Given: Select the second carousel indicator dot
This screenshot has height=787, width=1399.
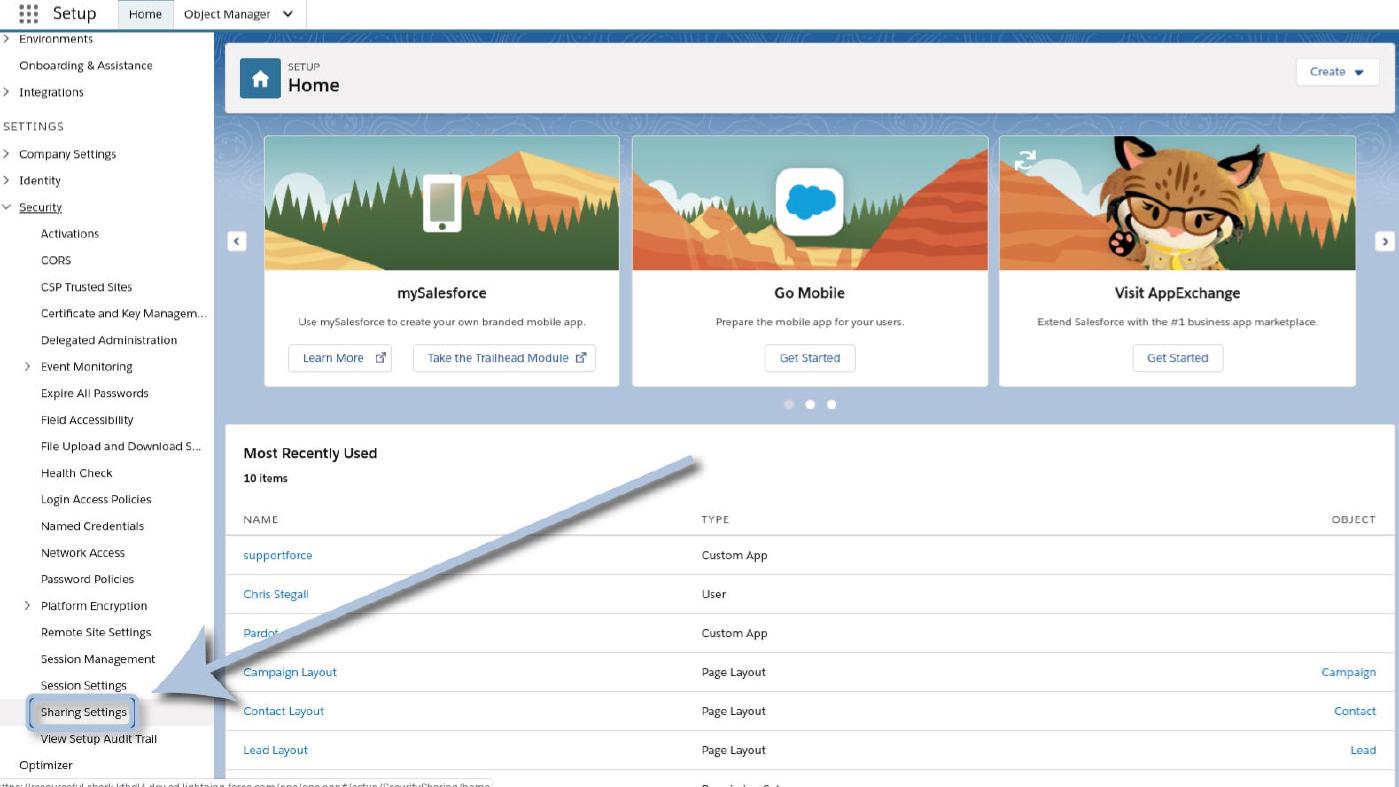Looking at the screenshot, I should pos(810,405).
